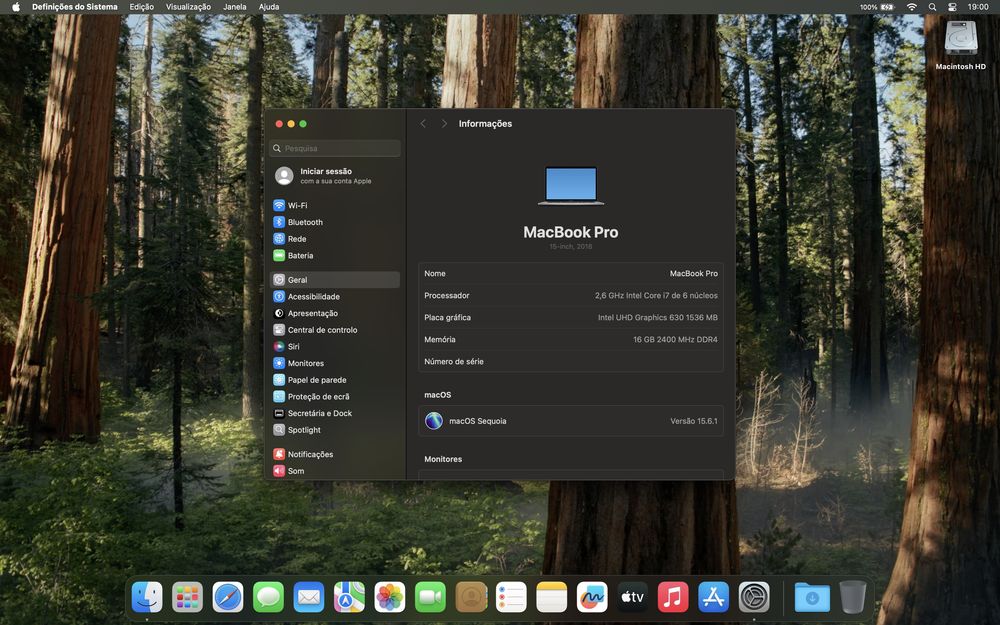
Task: Open Mail from the Dock
Action: pyautogui.click(x=309, y=598)
